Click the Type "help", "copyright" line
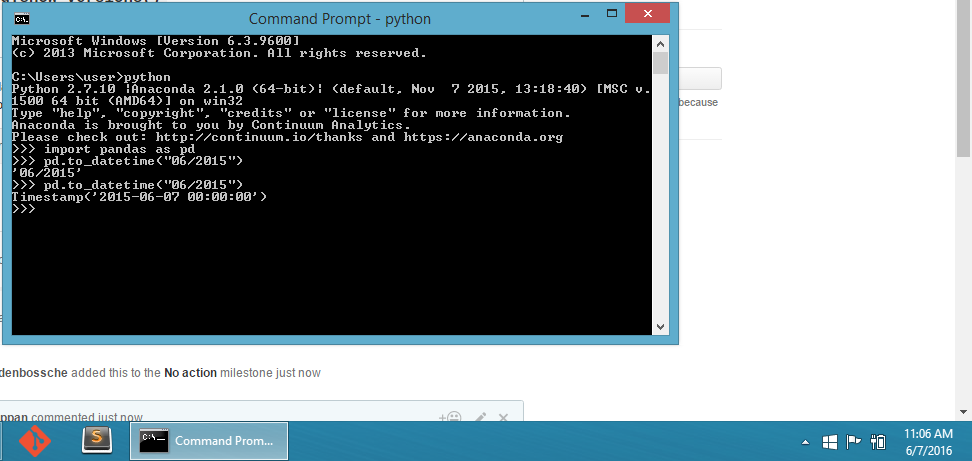The image size is (972, 461). (x=291, y=113)
